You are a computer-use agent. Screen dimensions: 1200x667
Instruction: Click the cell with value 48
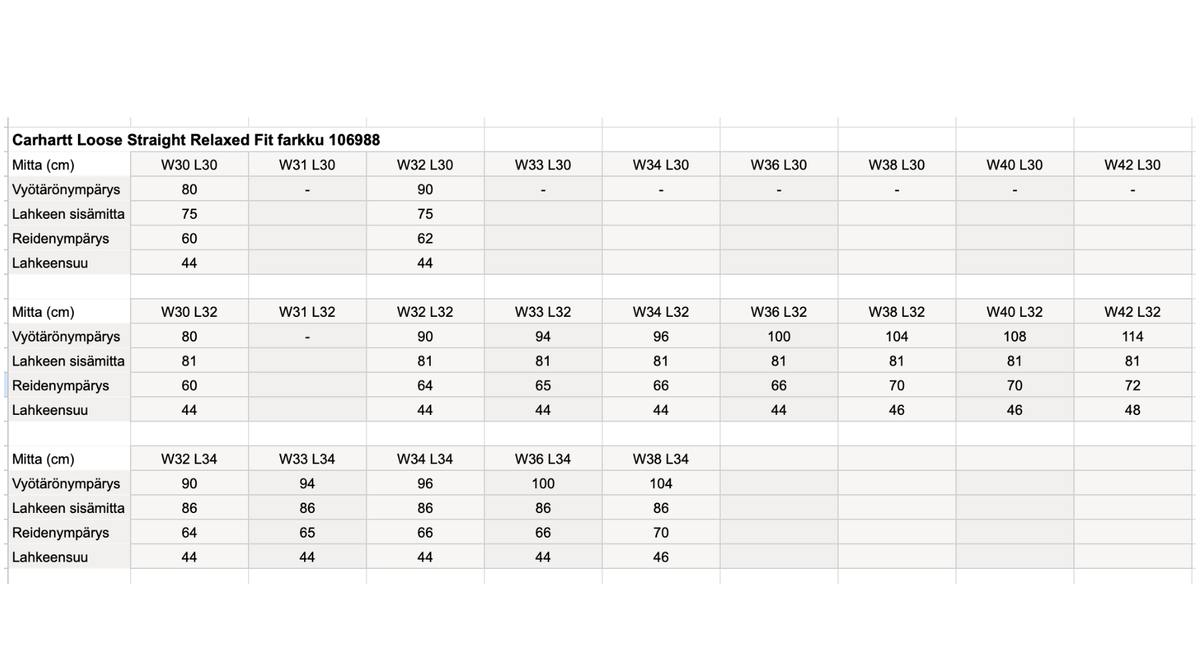tap(1132, 410)
